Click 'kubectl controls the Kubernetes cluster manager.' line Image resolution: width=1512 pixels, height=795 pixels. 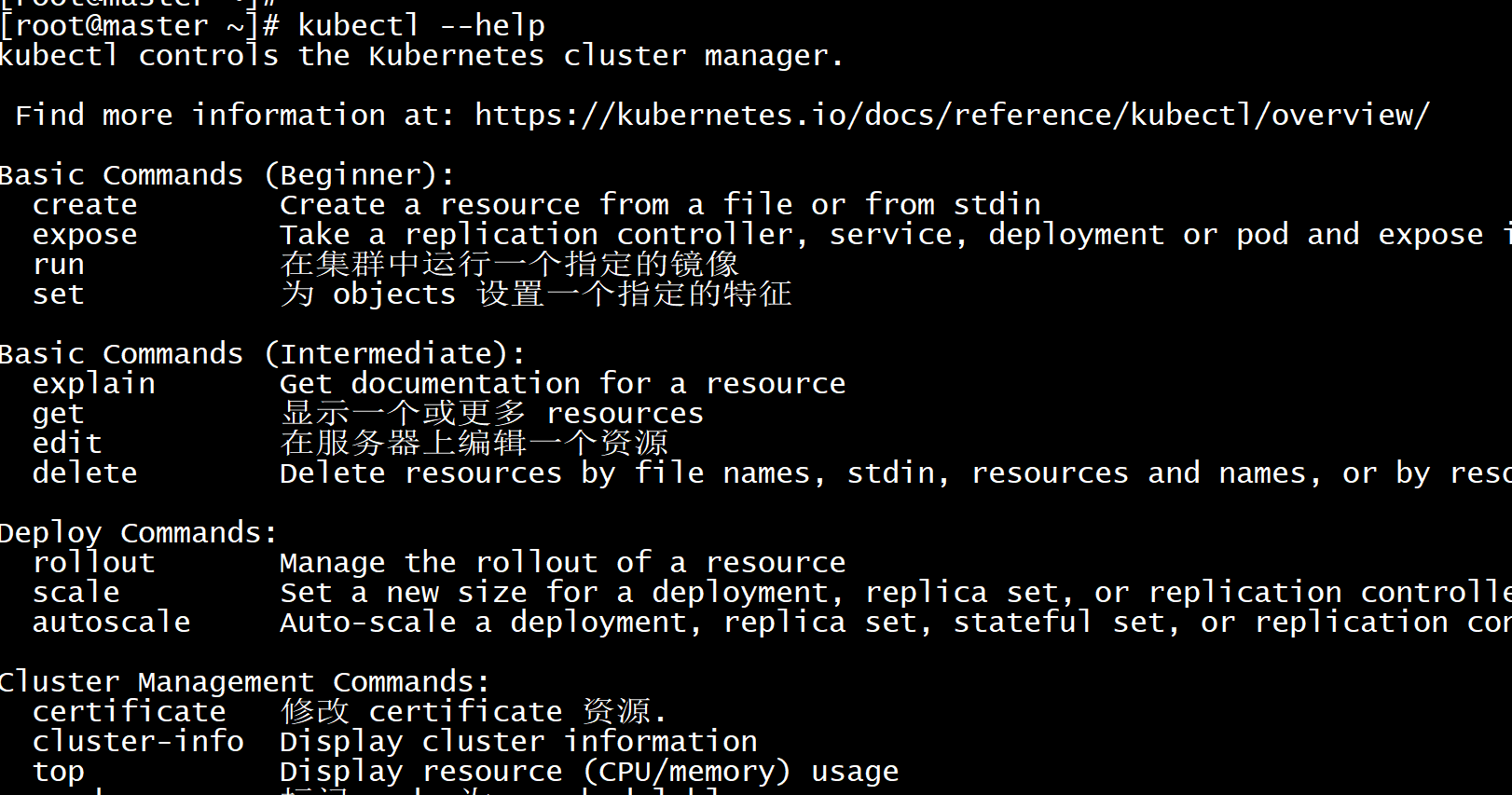pyautogui.click(x=421, y=55)
